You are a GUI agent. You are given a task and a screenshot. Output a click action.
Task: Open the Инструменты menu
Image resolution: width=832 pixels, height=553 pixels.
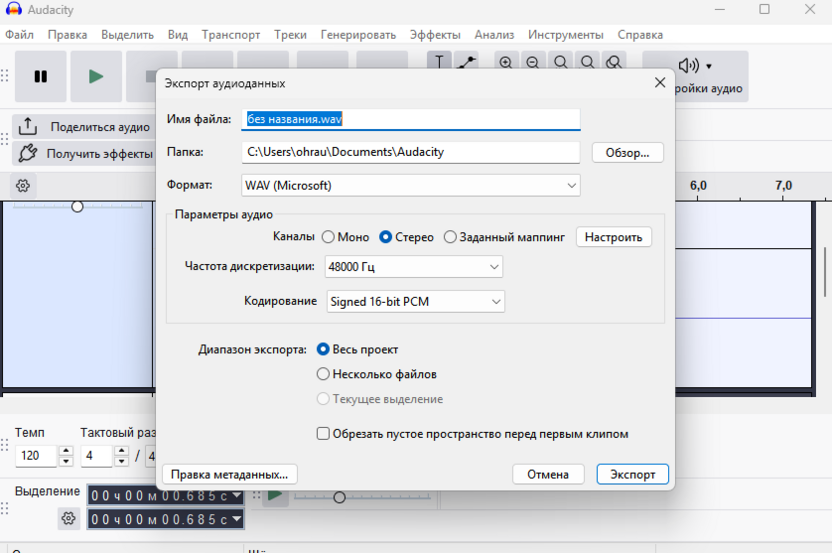click(566, 34)
